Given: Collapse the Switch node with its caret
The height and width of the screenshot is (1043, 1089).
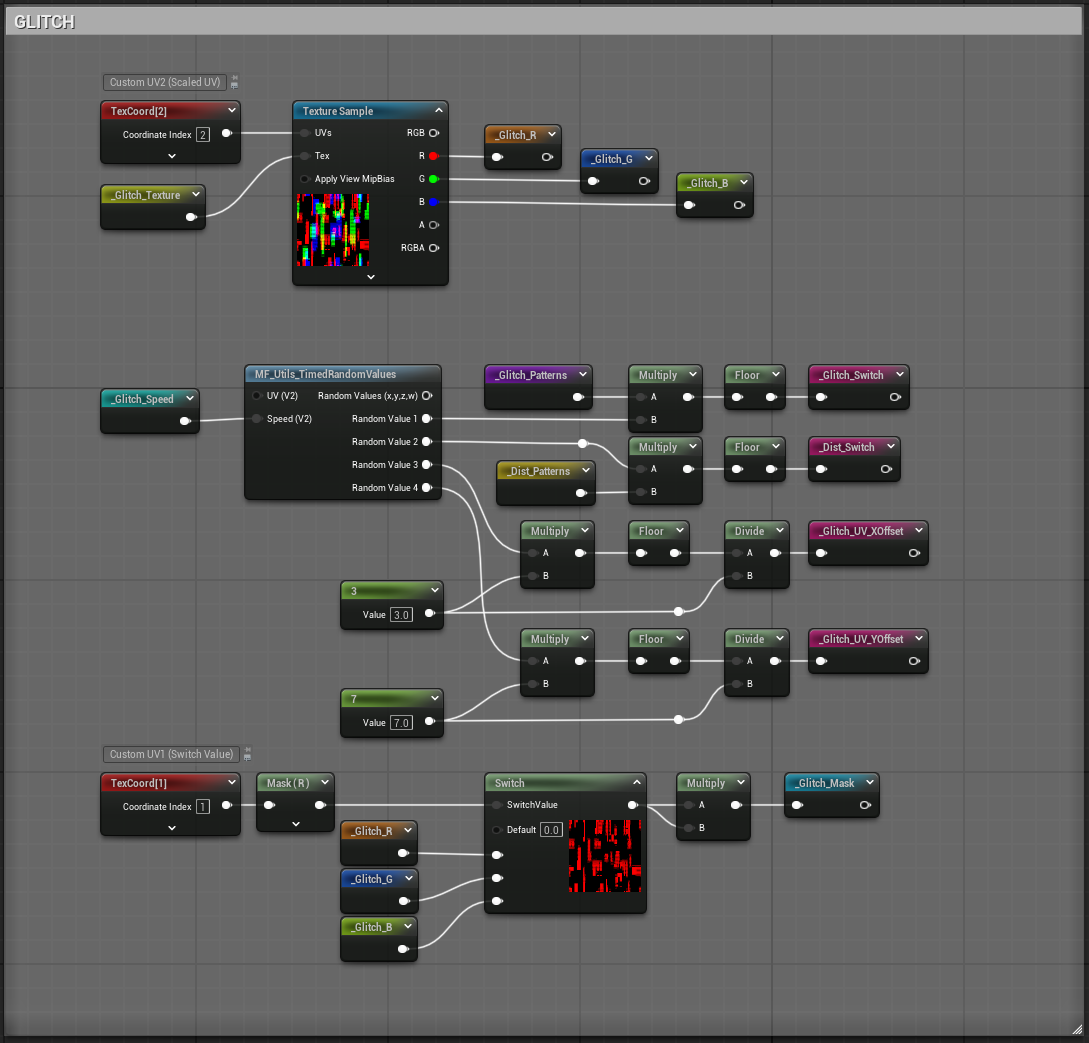Looking at the screenshot, I should tap(637, 783).
